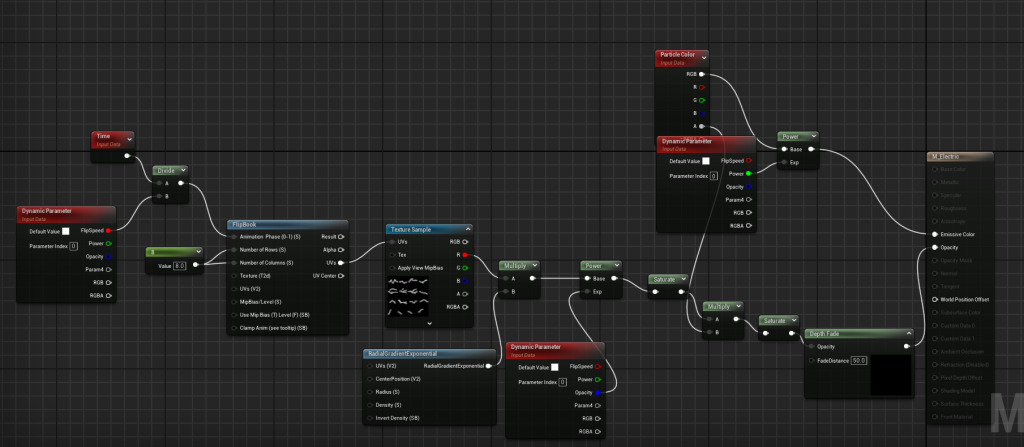The image size is (1024, 447).
Task: Collapse the Time node with its chevron
Action: point(128,138)
